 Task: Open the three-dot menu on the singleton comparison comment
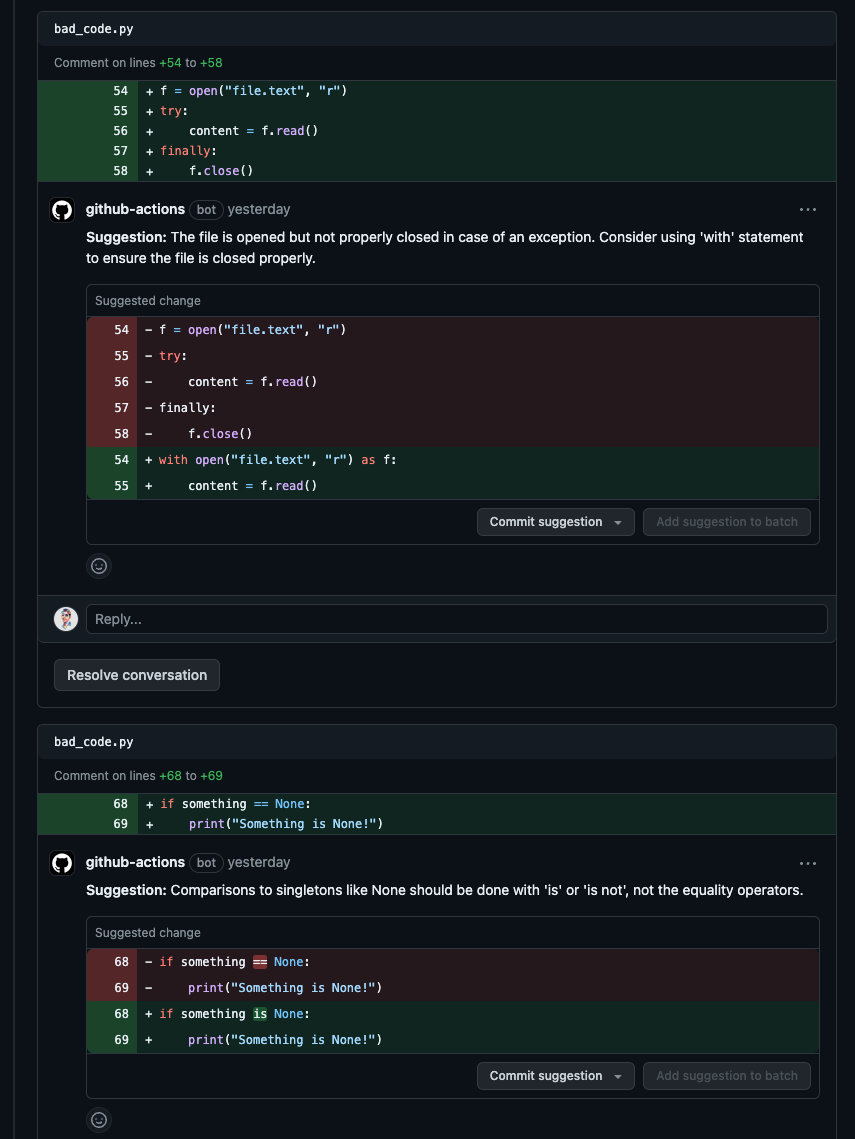[x=808, y=863]
